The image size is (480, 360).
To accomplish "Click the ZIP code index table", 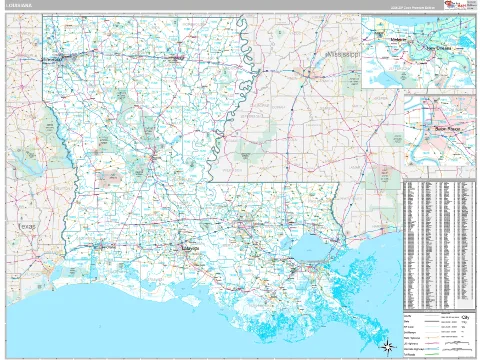I will (x=439, y=246).
